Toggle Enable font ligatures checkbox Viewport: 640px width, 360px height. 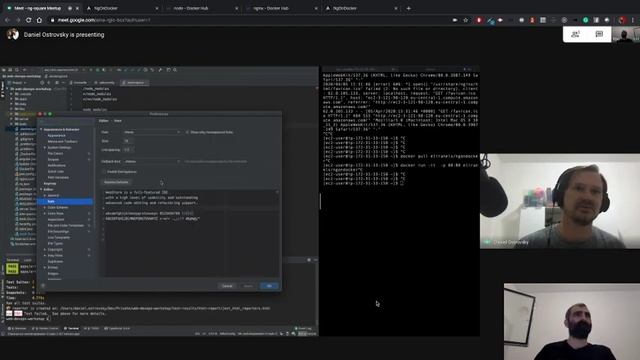click(x=104, y=172)
